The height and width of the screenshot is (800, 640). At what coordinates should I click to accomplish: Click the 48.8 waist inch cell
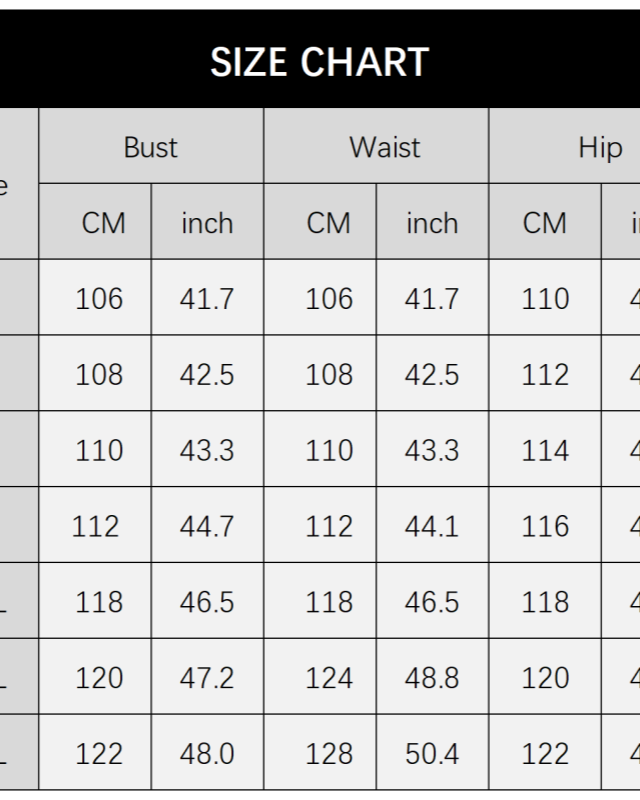pos(432,678)
